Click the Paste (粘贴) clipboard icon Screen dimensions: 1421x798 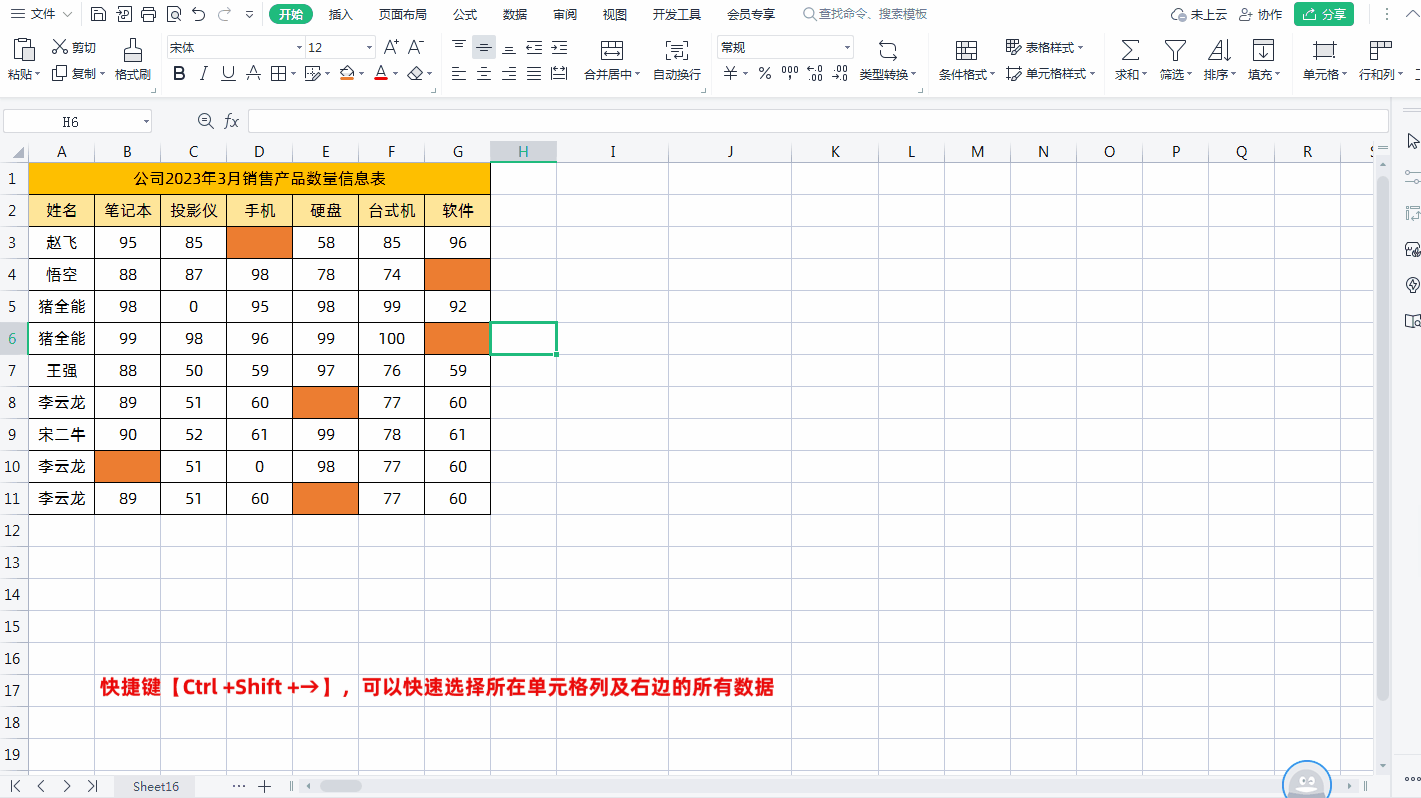click(x=24, y=50)
